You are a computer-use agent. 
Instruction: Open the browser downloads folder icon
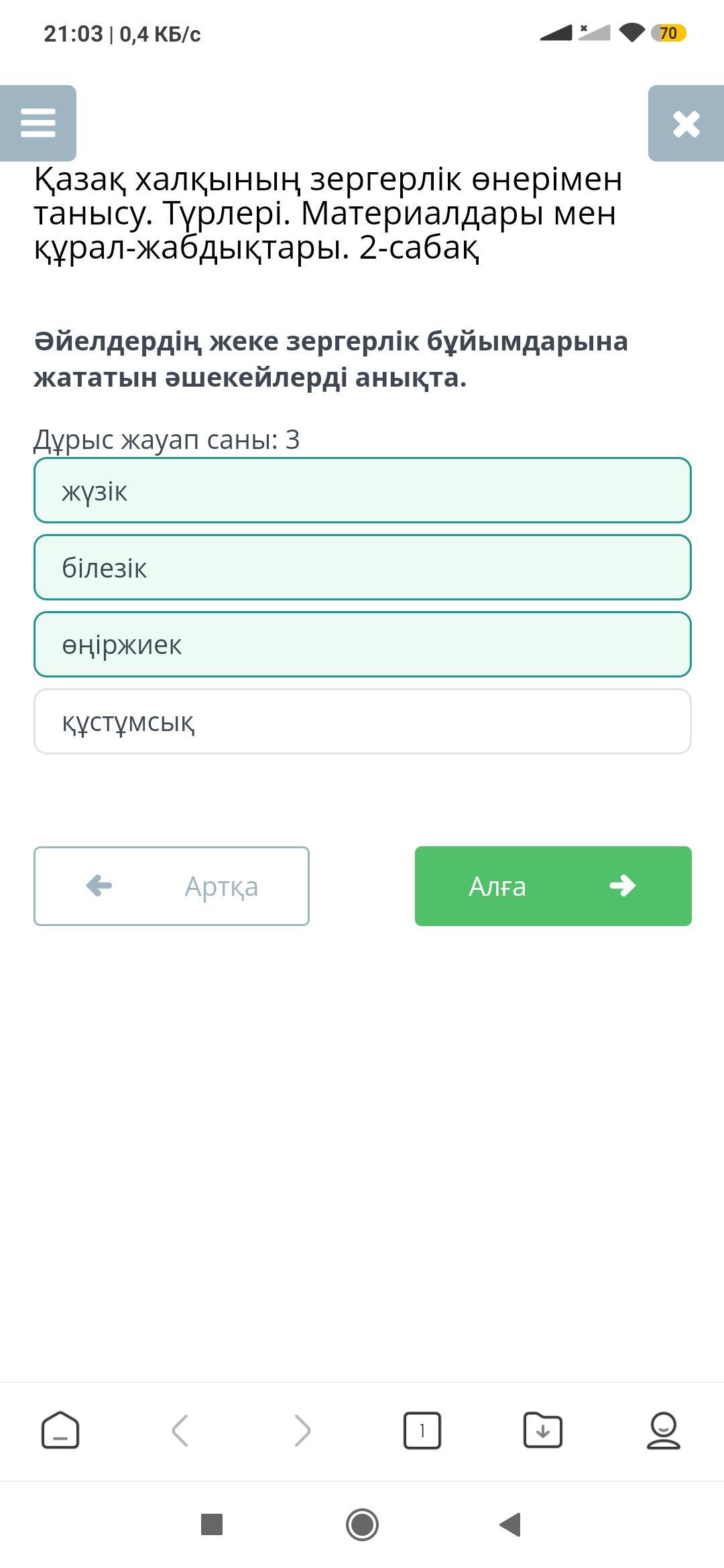click(542, 1431)
